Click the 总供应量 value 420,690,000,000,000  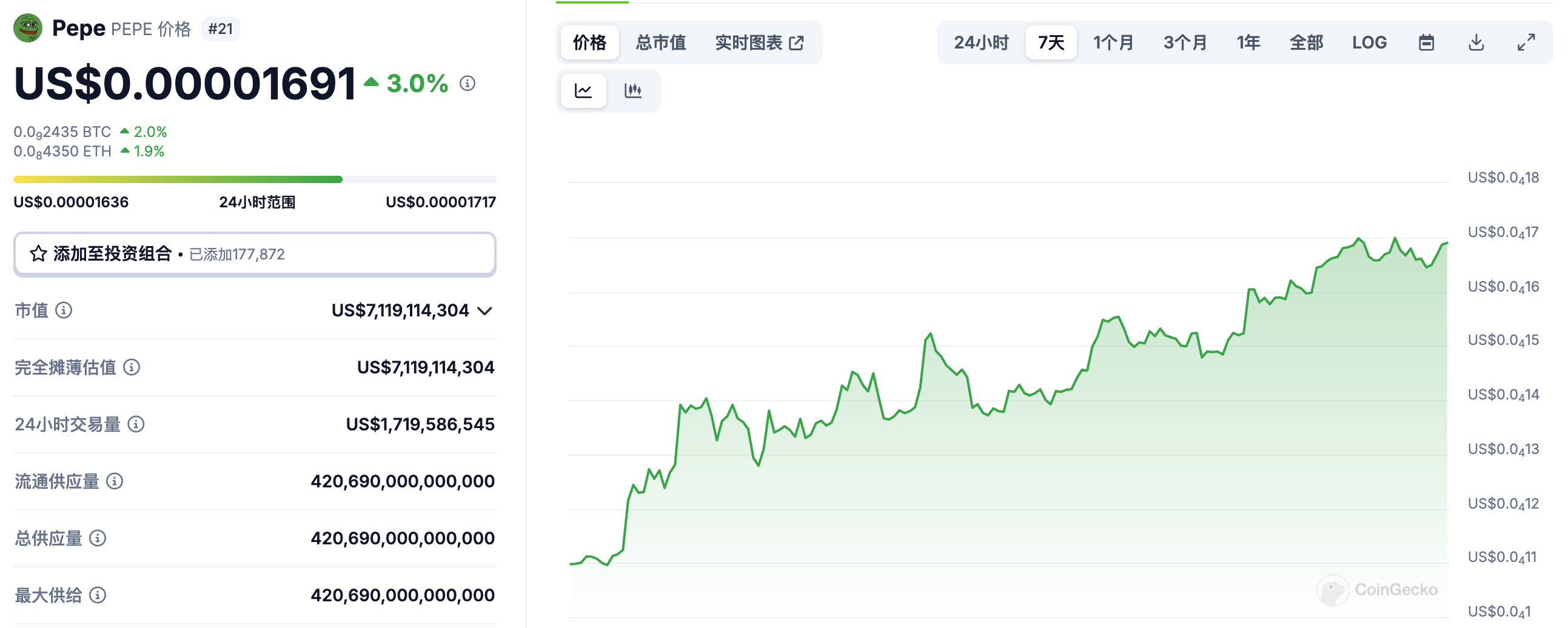point(403,538)
